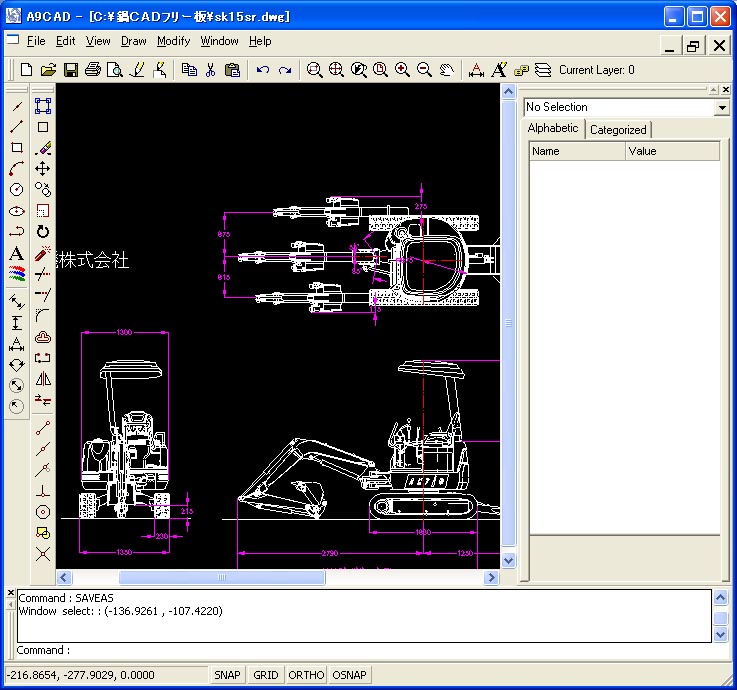Choose the Rotate tool
The image size is (737, 690).
pos(43,232)
